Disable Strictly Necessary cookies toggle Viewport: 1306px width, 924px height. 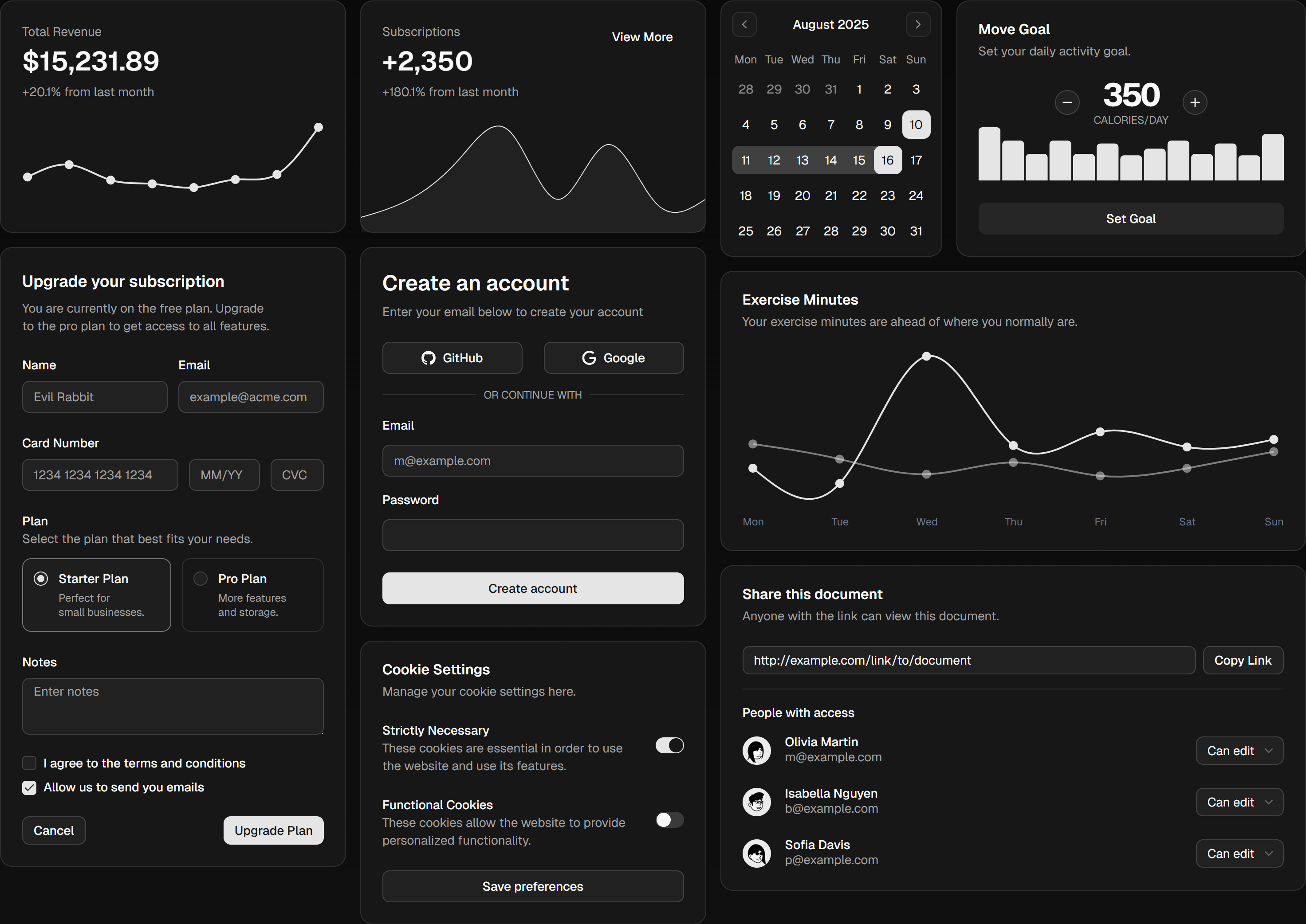coord(669,745)
